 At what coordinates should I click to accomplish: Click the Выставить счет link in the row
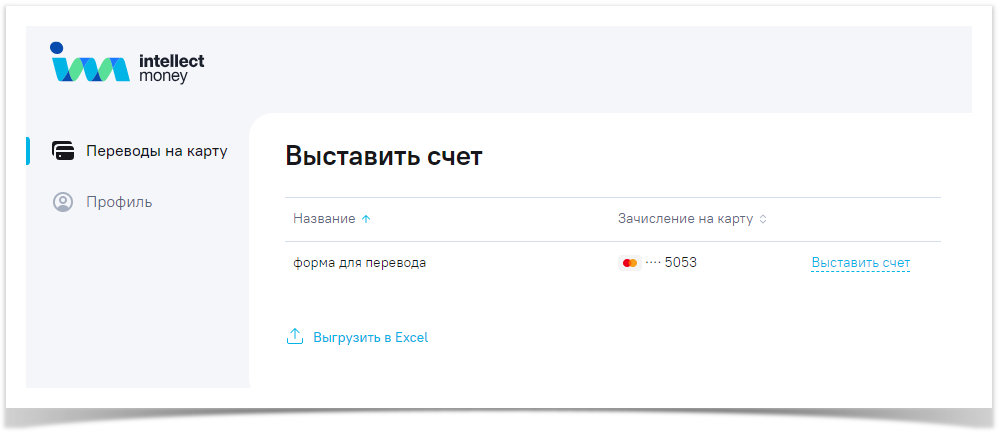(x=860, y=263)
